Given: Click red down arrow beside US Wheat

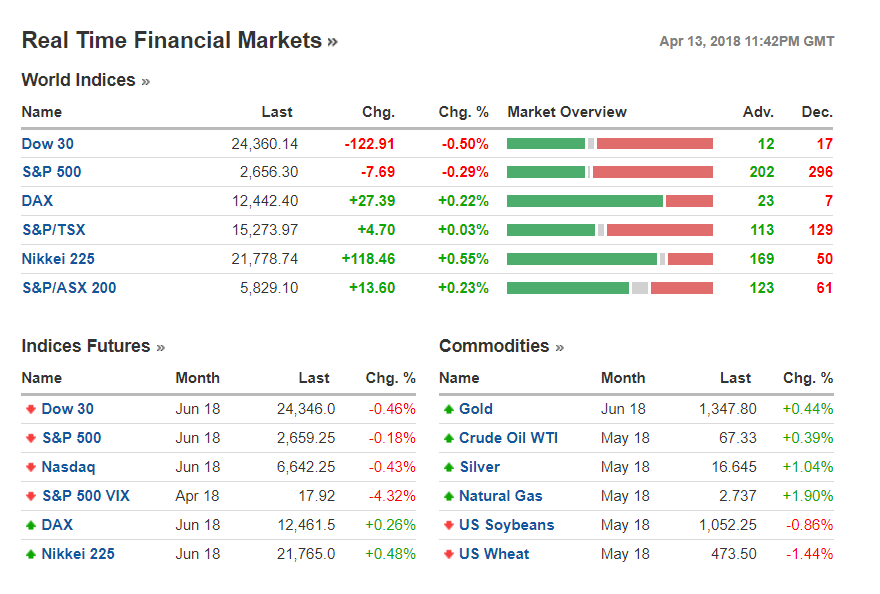Looking at the screenshot, I should pos(448,554).
